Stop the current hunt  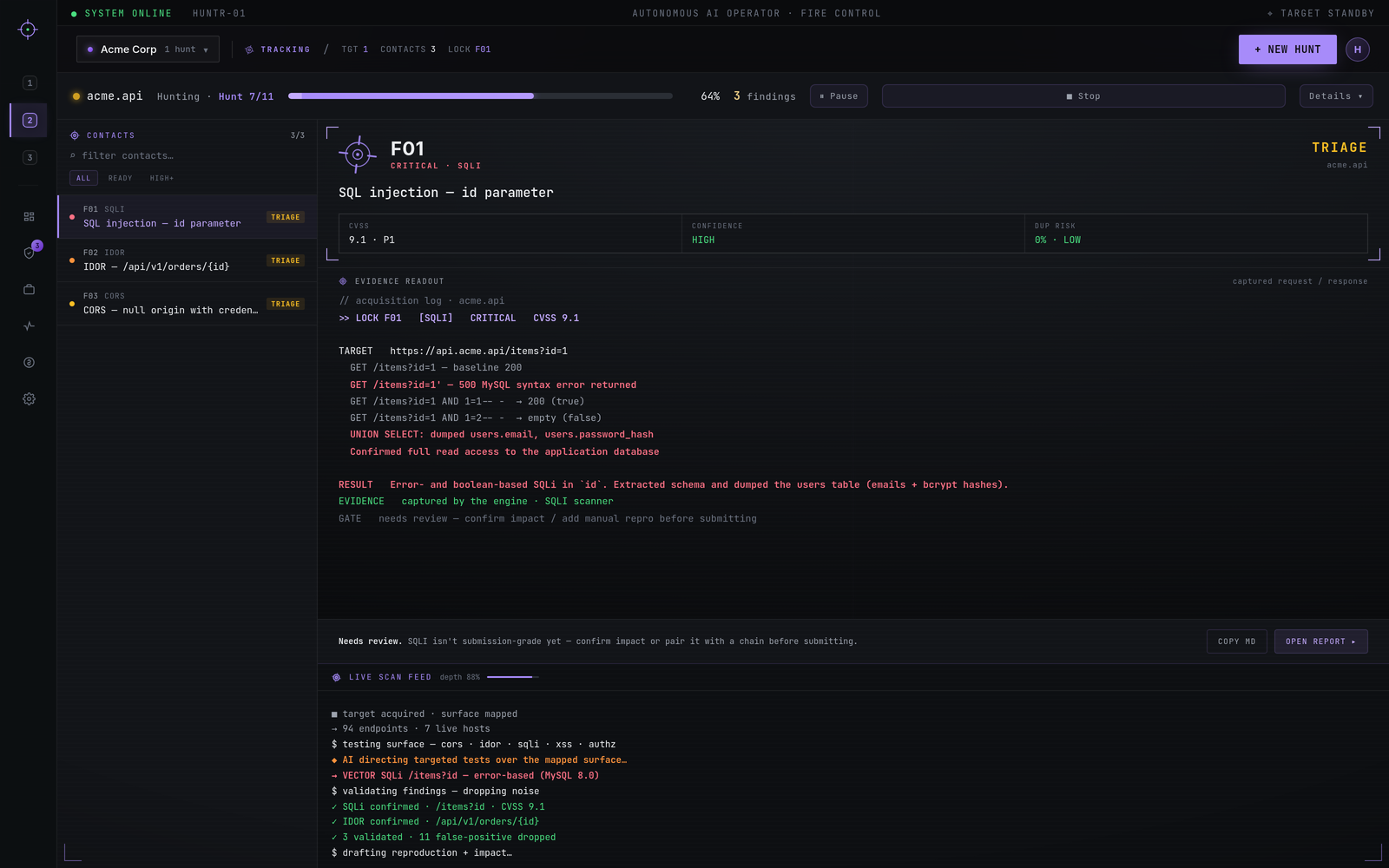click(1083, 96)
